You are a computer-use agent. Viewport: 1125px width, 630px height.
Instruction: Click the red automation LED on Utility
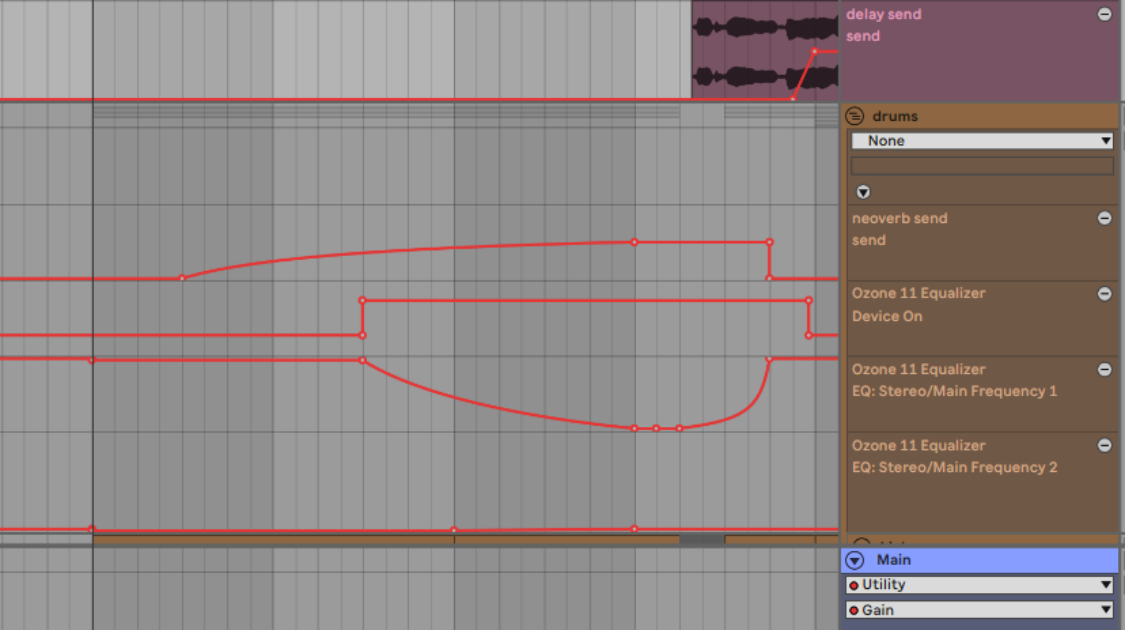point(855,584)
